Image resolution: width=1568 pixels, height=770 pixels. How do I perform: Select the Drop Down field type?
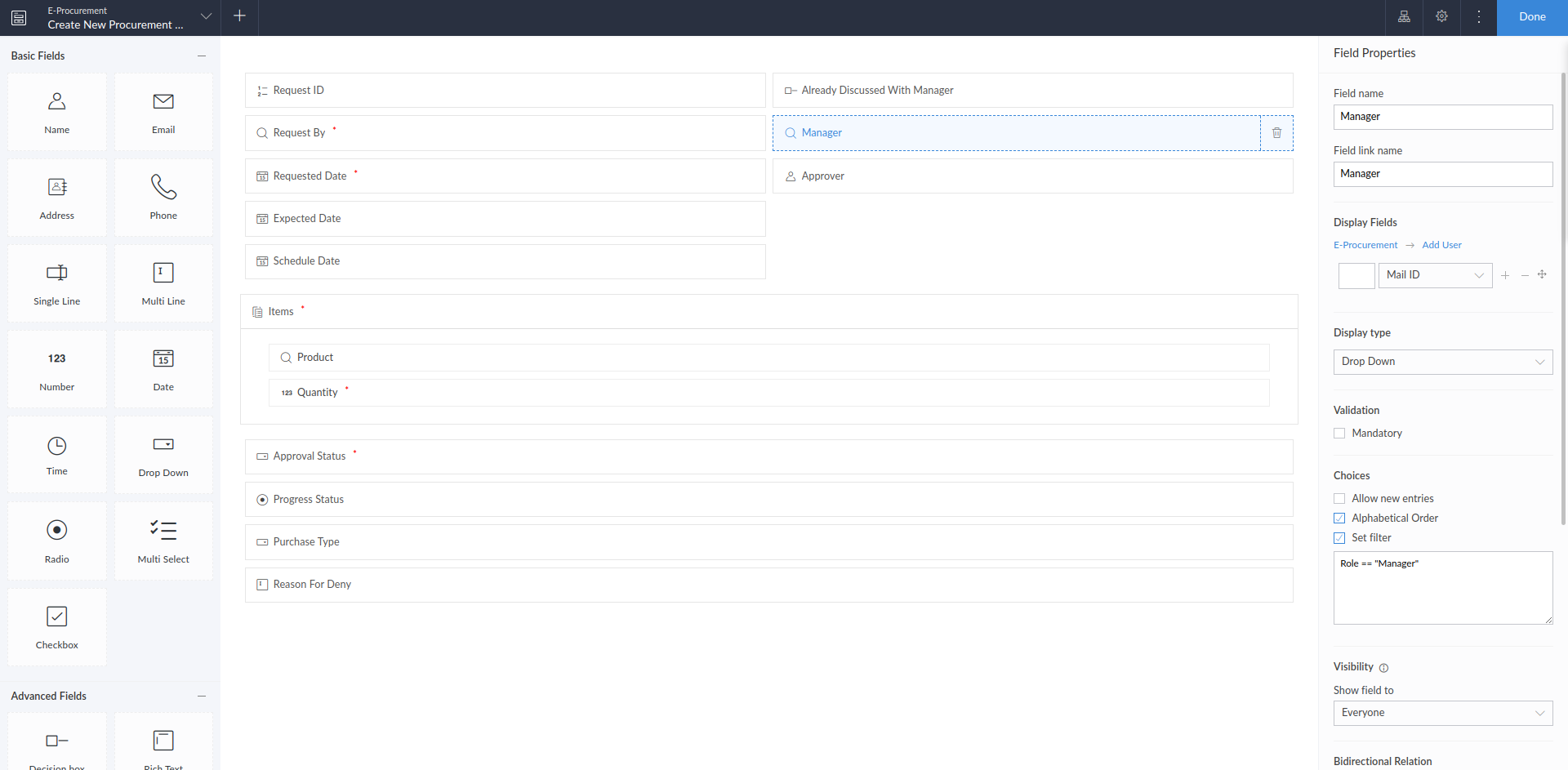click(163, 454)
